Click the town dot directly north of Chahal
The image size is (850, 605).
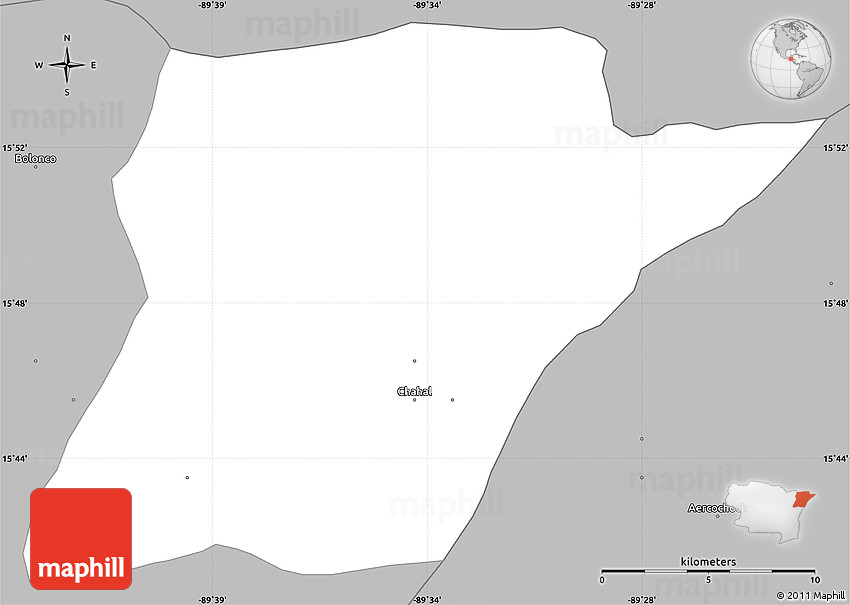tap(414, 360)
